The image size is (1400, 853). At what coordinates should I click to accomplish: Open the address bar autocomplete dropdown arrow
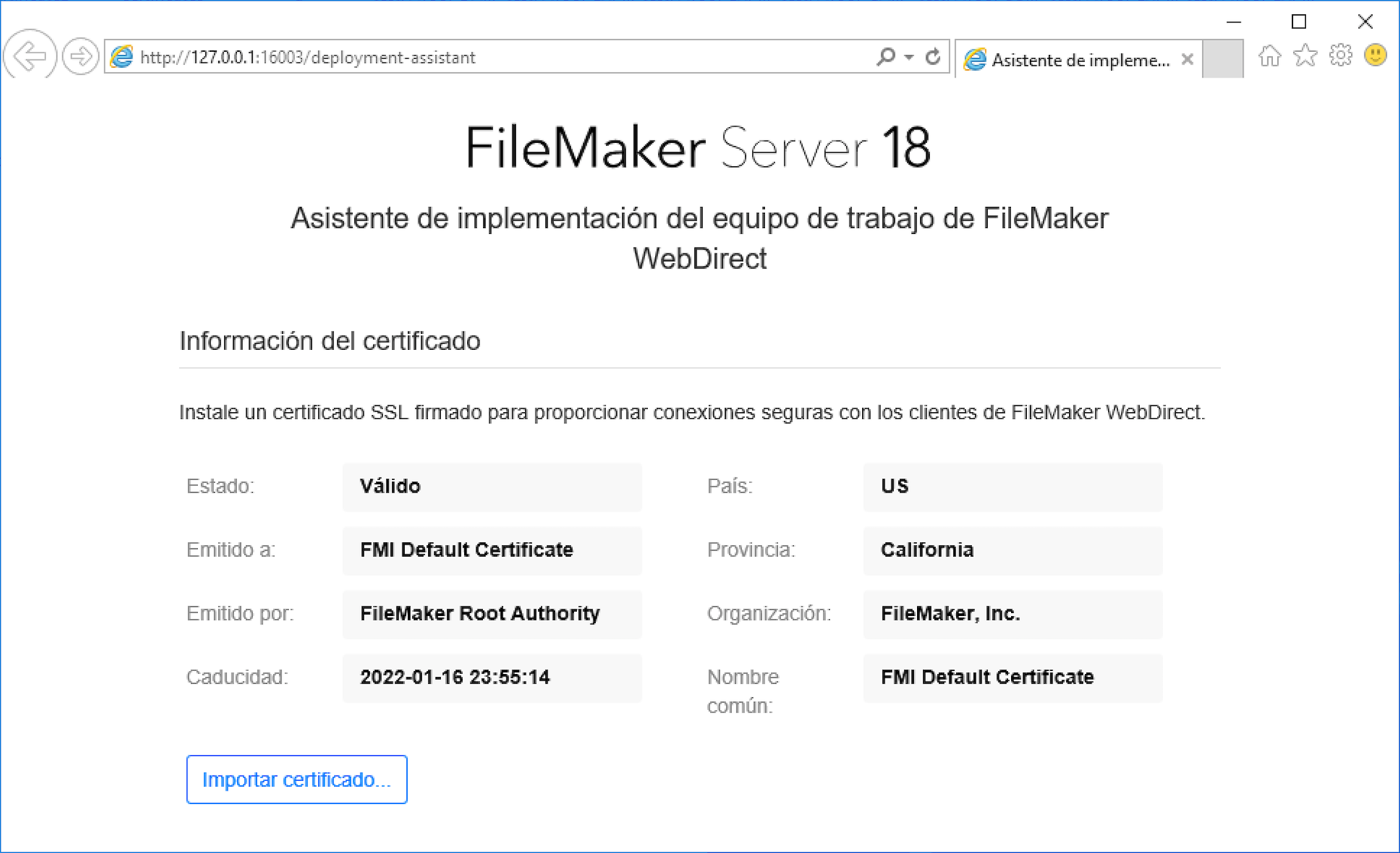[909, 57]
